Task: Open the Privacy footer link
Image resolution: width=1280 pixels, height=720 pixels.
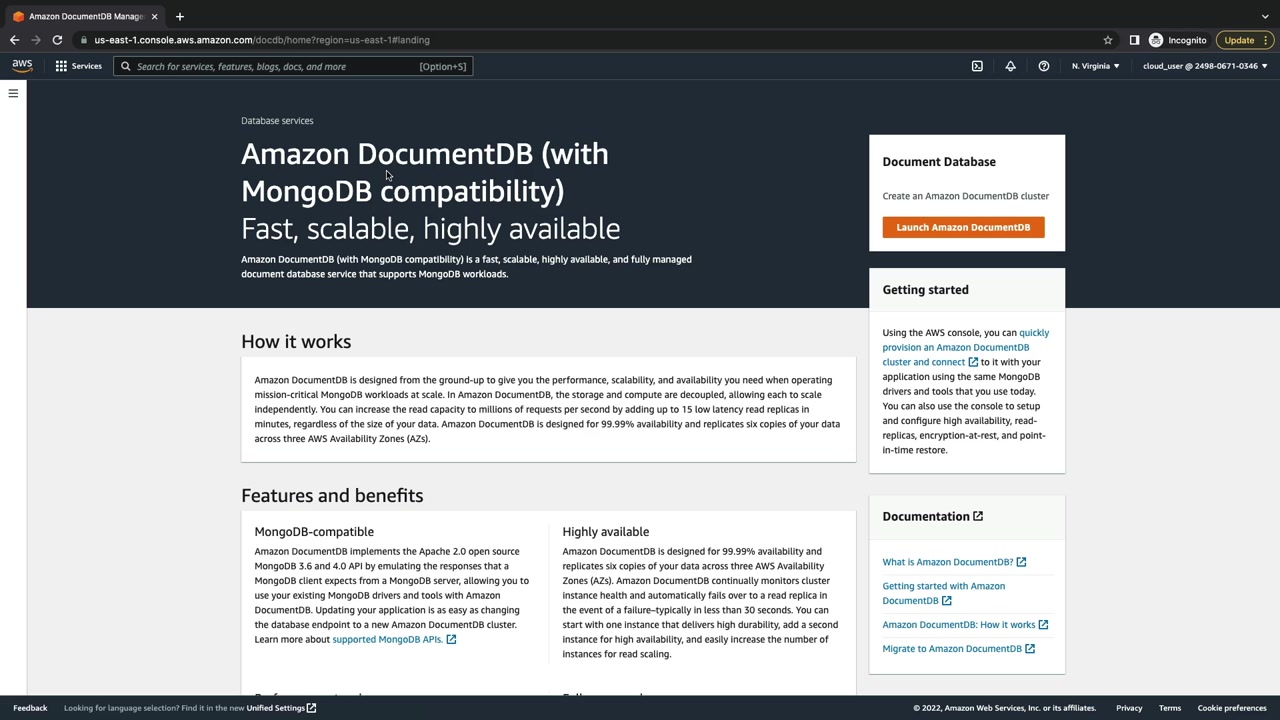Action: pyautogui.click(x=1129, y=708)
